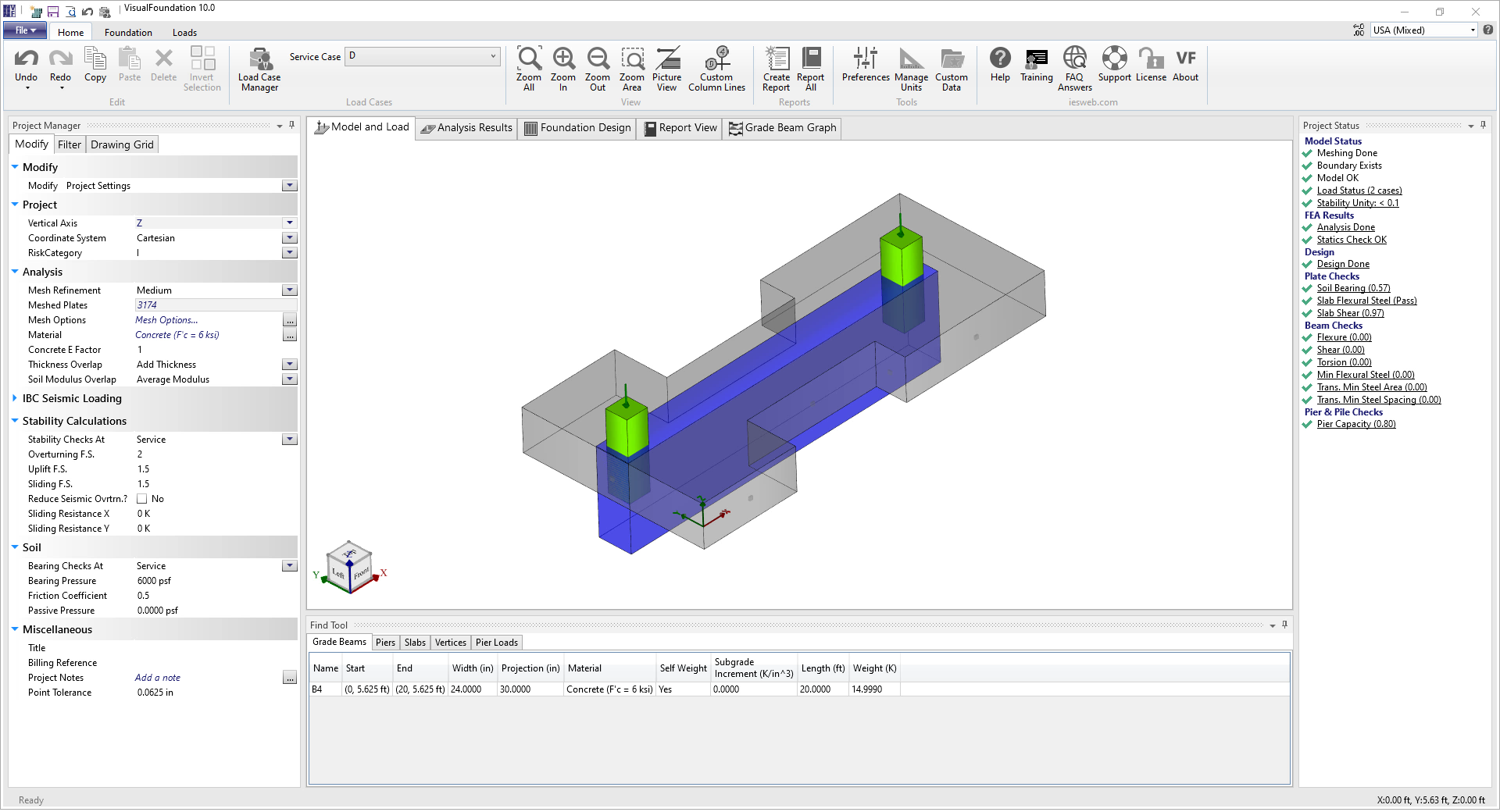Screen dimensions: 1500x812
Task: Expand the IBC Seismic Loading section
Action: [x=15, y=398]
